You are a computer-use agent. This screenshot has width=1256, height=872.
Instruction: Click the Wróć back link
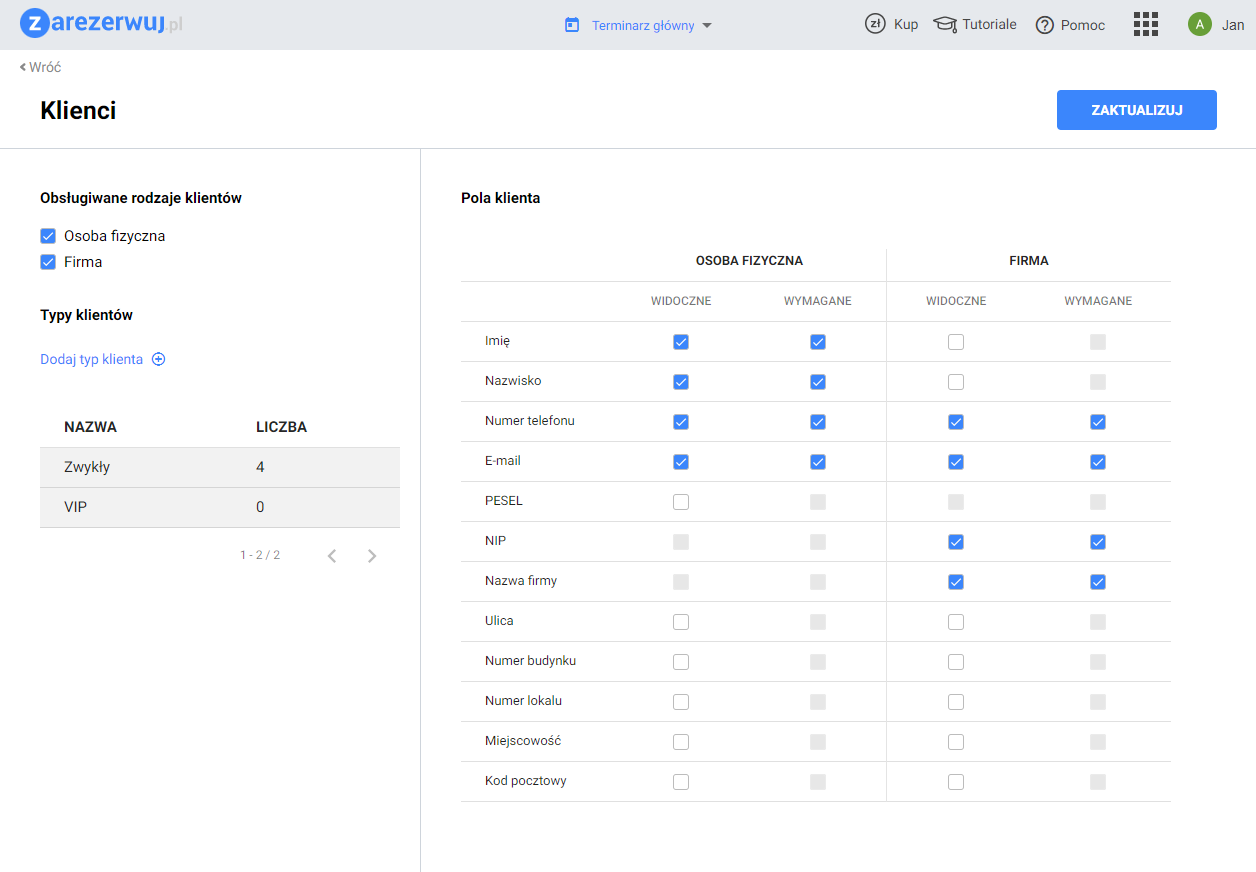(x=40, y=67)
